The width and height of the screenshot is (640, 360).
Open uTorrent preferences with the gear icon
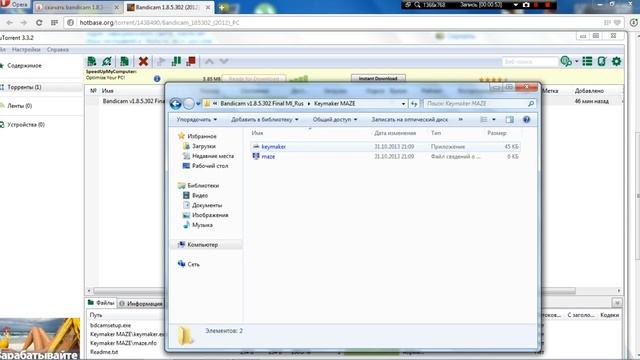616,62
